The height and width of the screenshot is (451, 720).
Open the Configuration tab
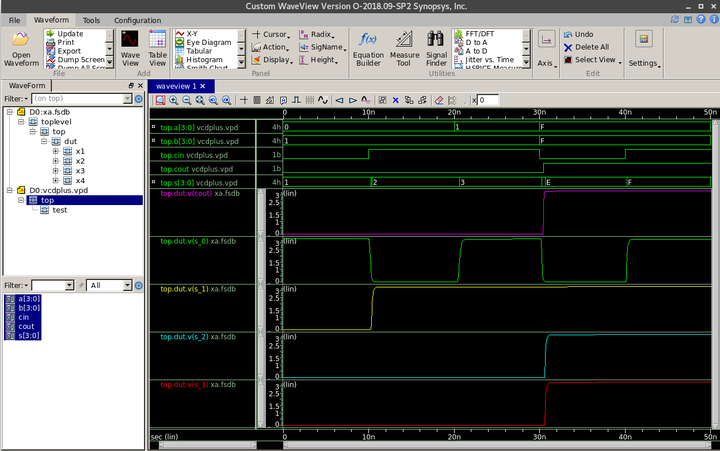click(137, 20)
